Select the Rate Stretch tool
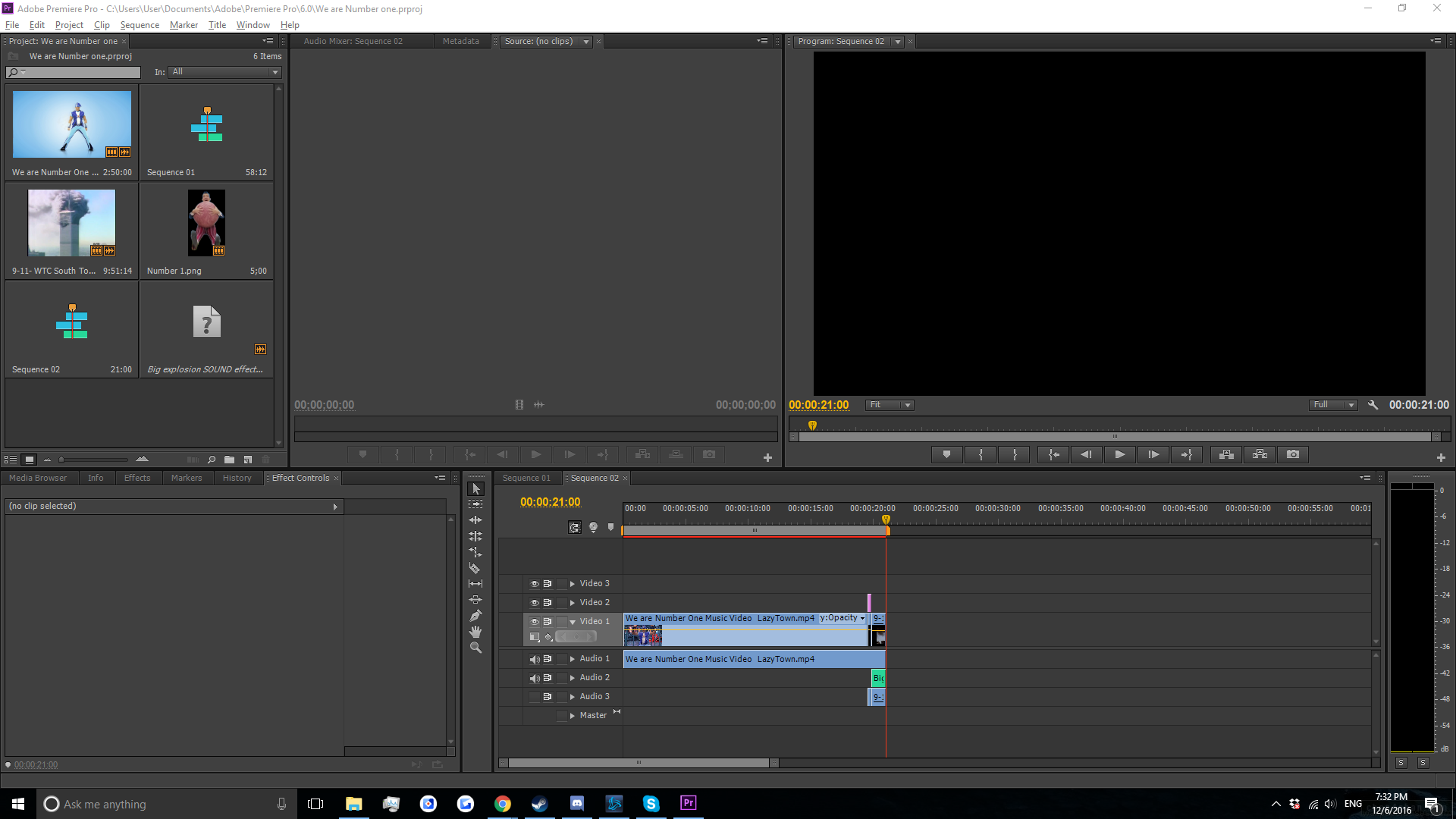This screenshot has height=819, width=1456. pos(475,552)
